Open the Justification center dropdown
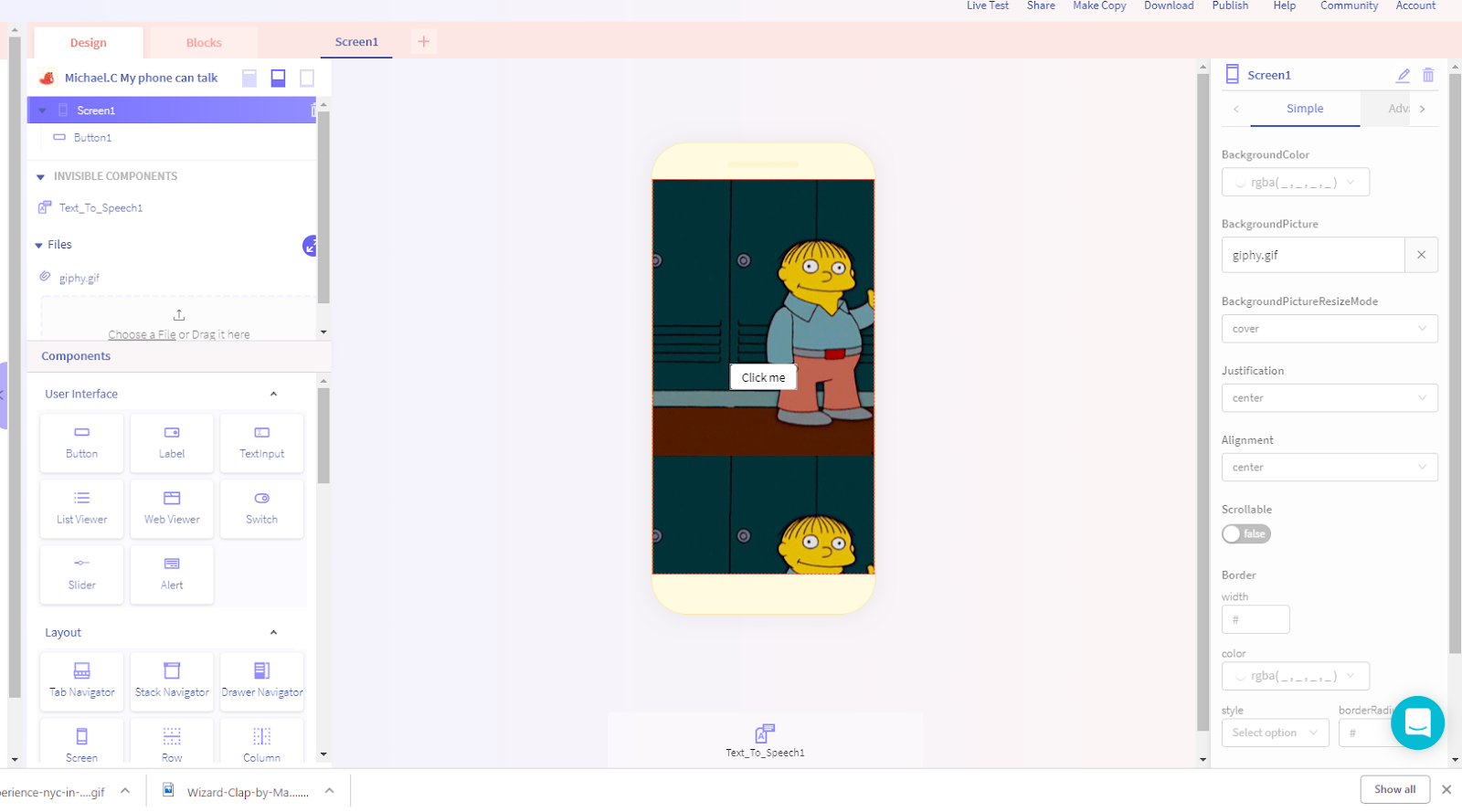 point(1330,398)
